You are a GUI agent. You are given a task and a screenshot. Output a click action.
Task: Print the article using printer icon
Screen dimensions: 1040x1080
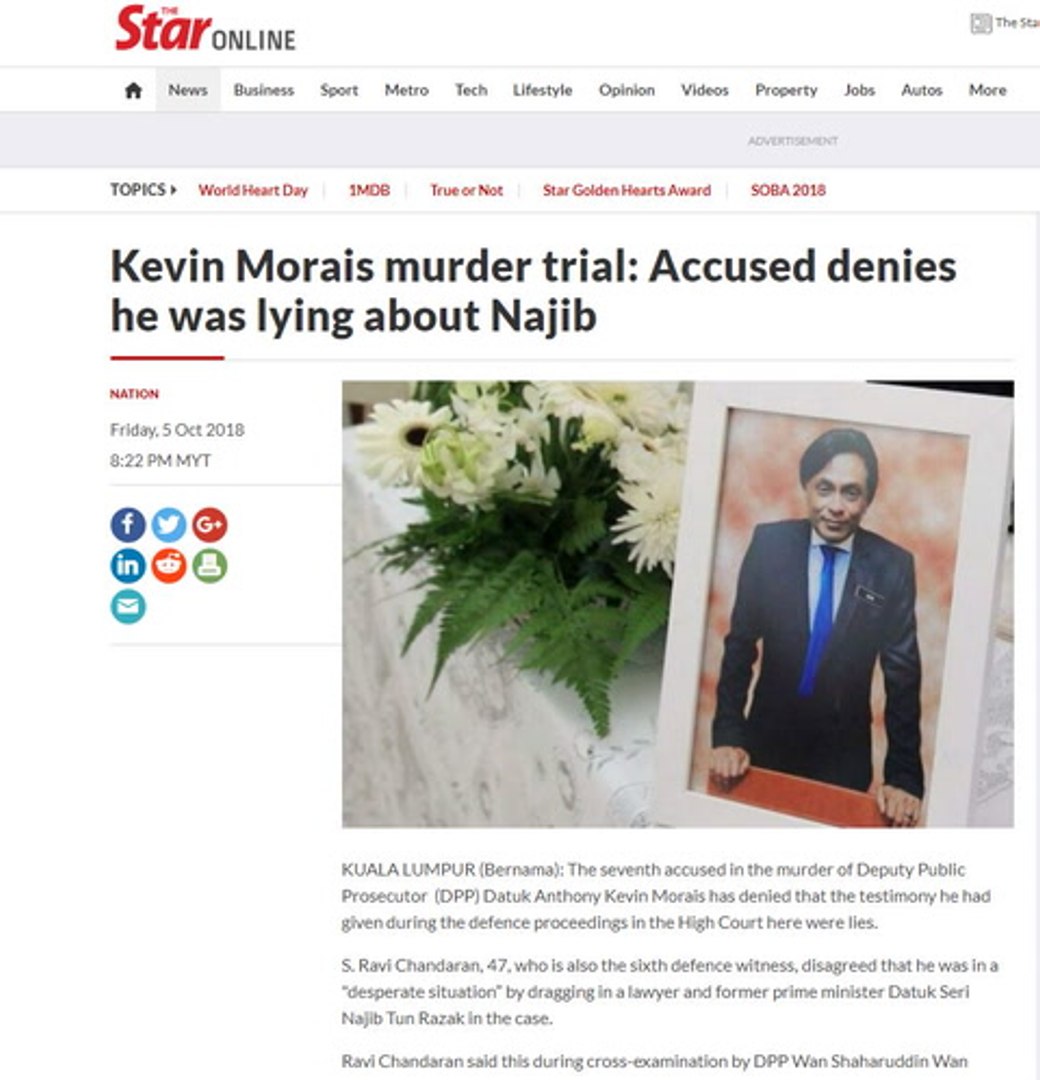tap(209, 565)
